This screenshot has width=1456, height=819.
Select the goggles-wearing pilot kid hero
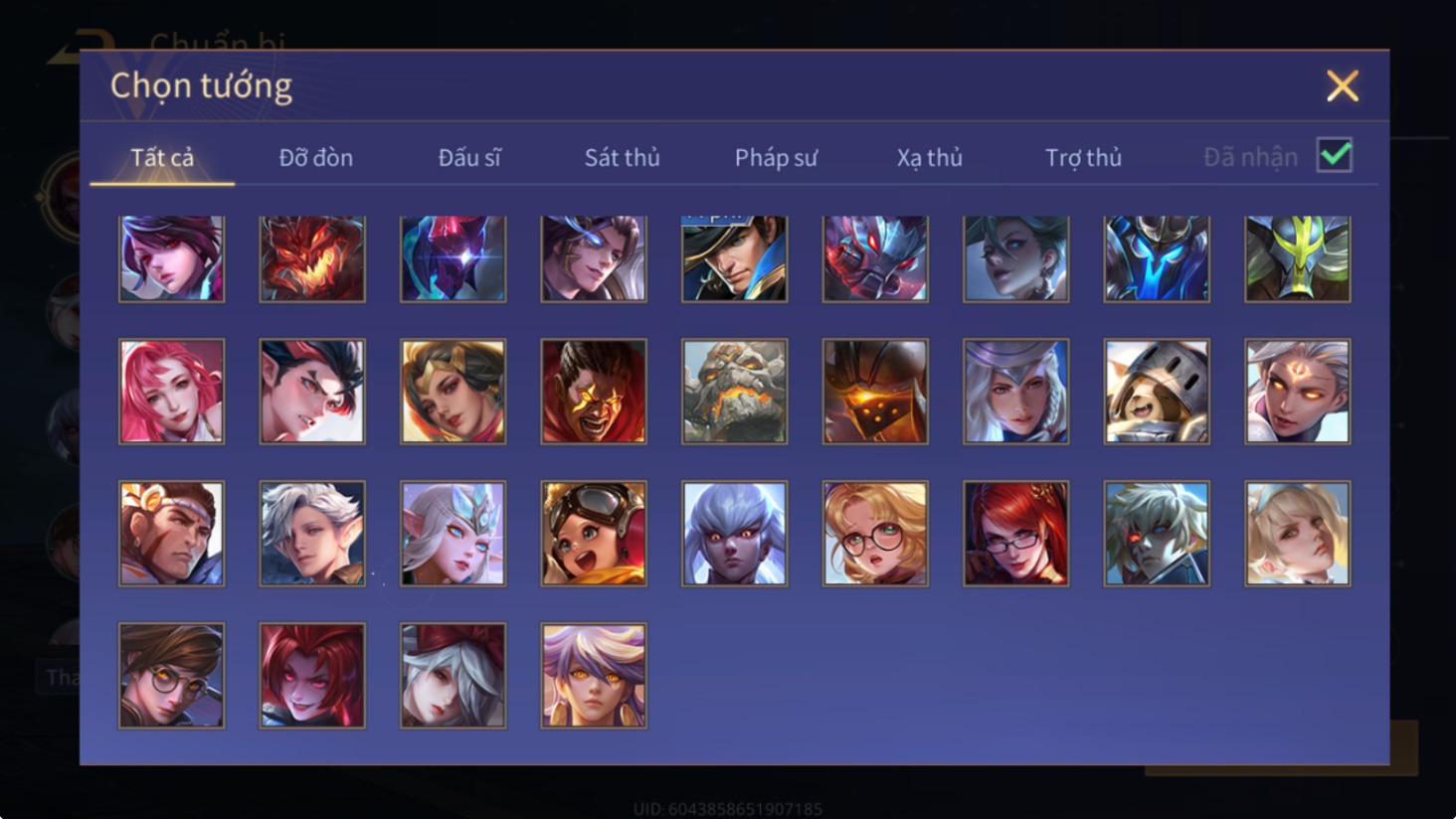594,534
